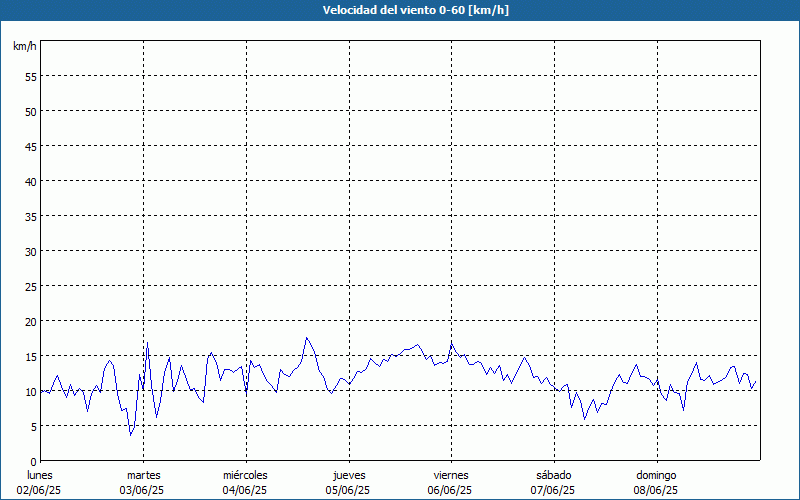The height and width of the screenshot is (500, 800).
Task: Click the 'jueves' day label
Action: pyautogui.click(x=349, y=475)
